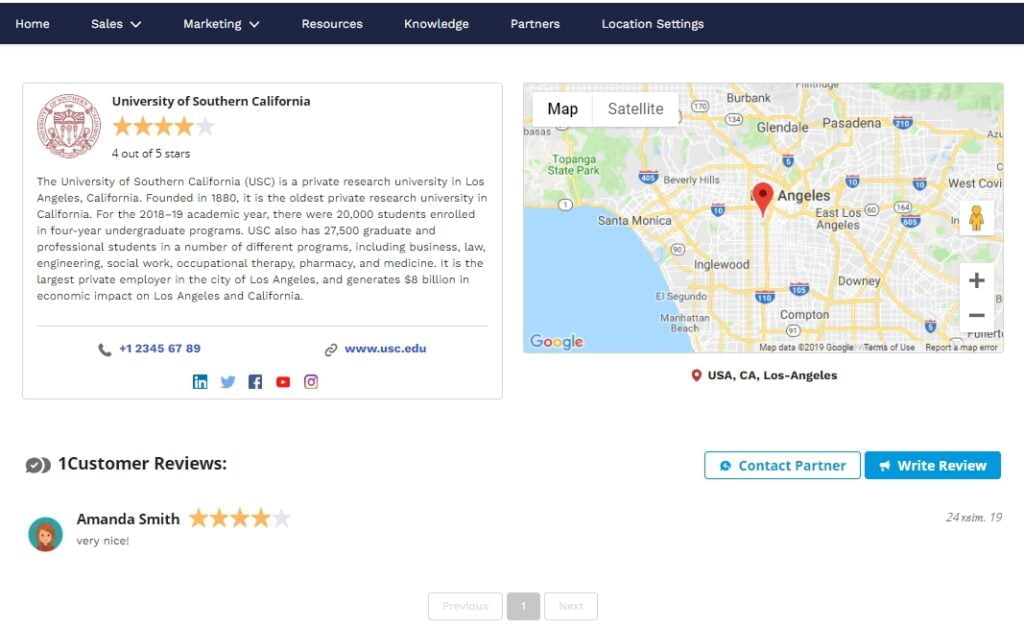Click the Glendale label on the map
This screenshot has width=1024, height=628.
click(x=782, y=127)
